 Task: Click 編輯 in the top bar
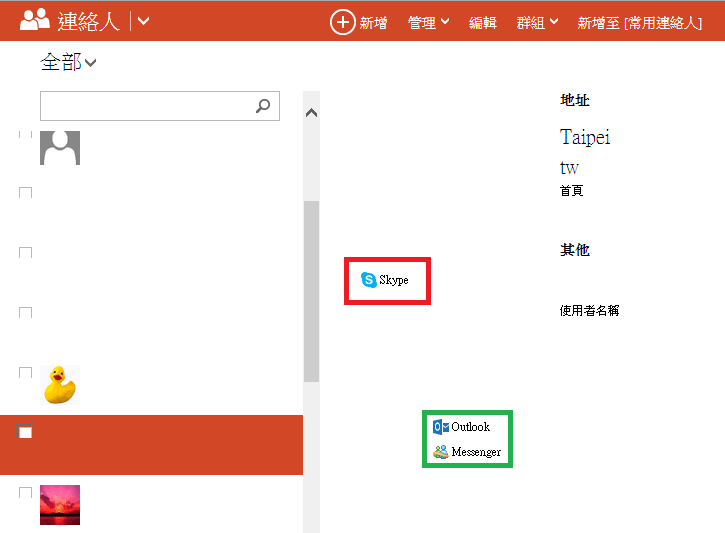click(x=482, y=23)
